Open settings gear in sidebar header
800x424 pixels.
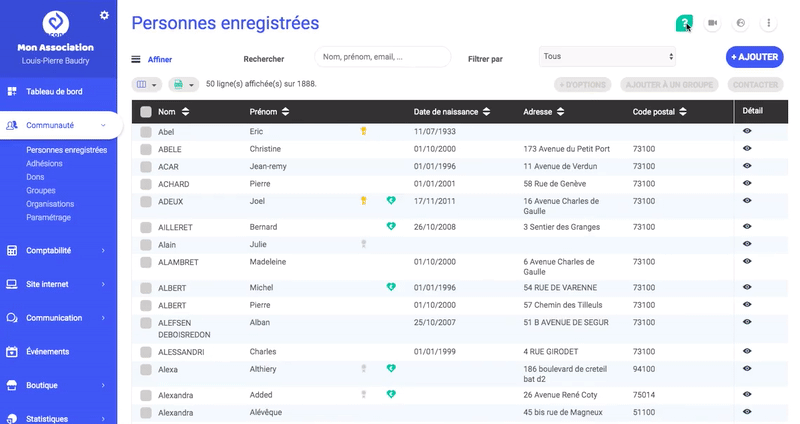pos(104,15)
